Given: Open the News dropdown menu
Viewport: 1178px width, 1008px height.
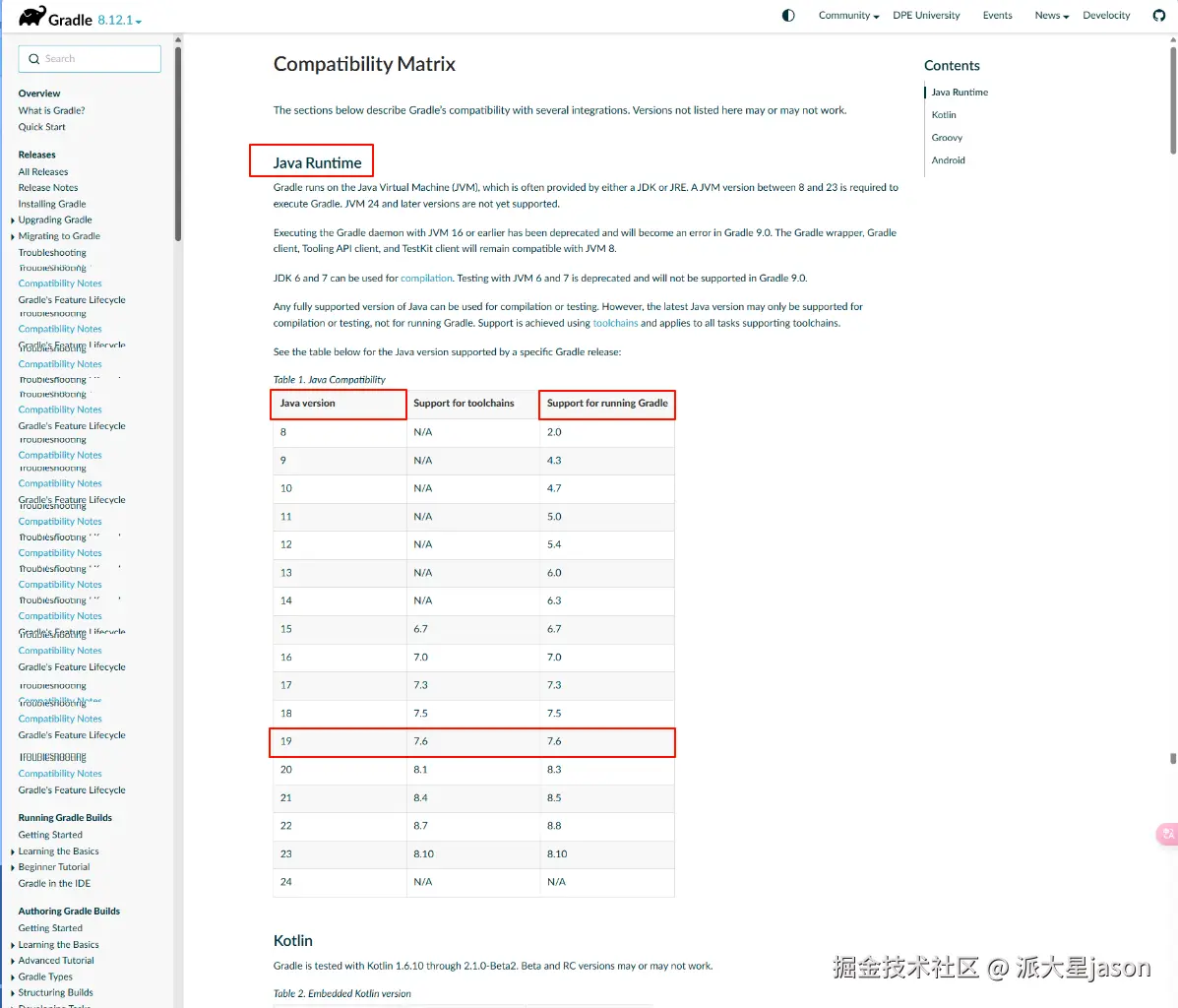Looking at the screenshot, I should coord(1051,15).
